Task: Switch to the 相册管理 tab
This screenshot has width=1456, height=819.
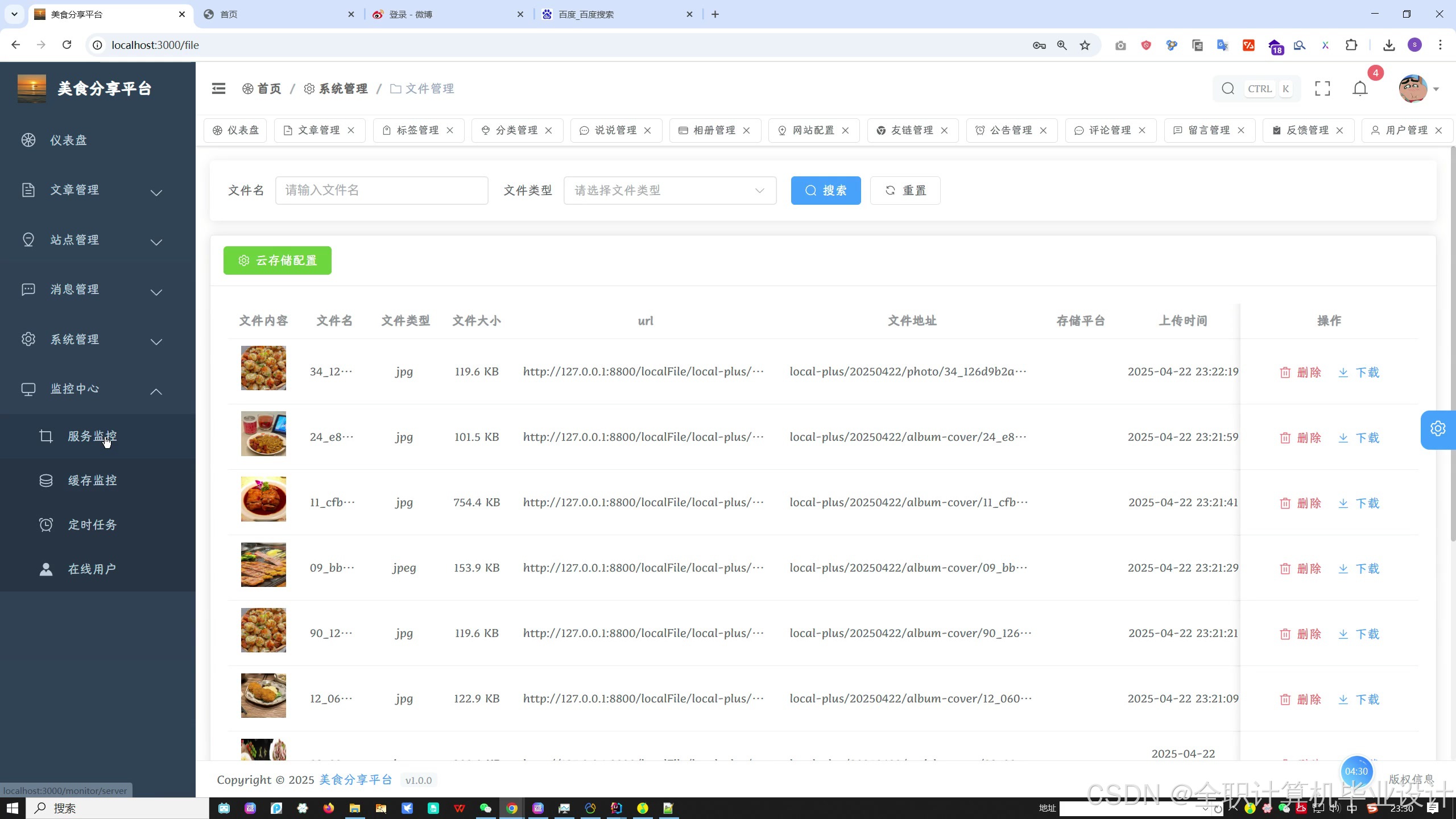Action: [x=714, y=130]
